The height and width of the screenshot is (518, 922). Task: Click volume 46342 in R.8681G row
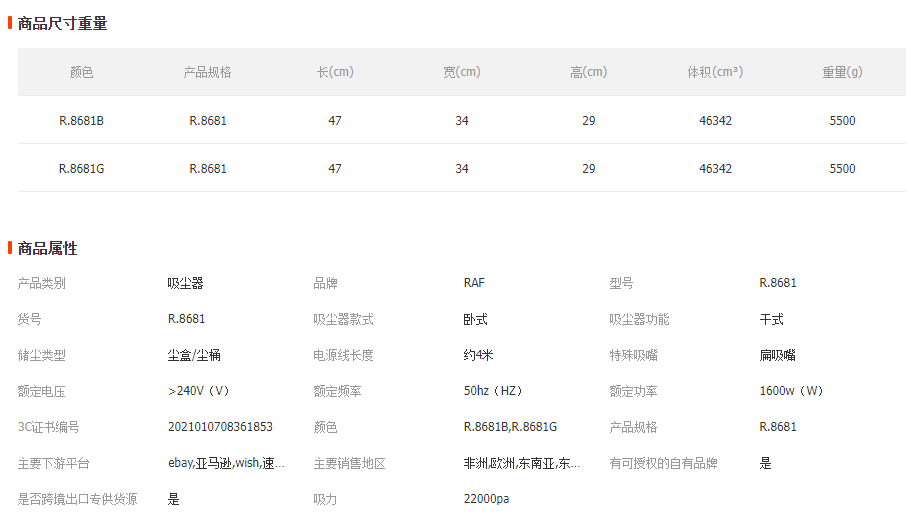[x=716, y=169]
